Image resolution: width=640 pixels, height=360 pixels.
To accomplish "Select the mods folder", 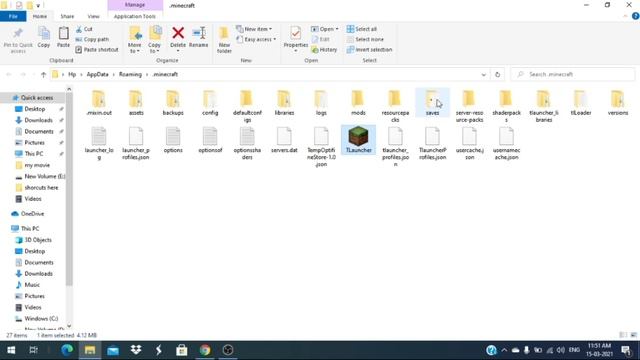I will [358, 103].
